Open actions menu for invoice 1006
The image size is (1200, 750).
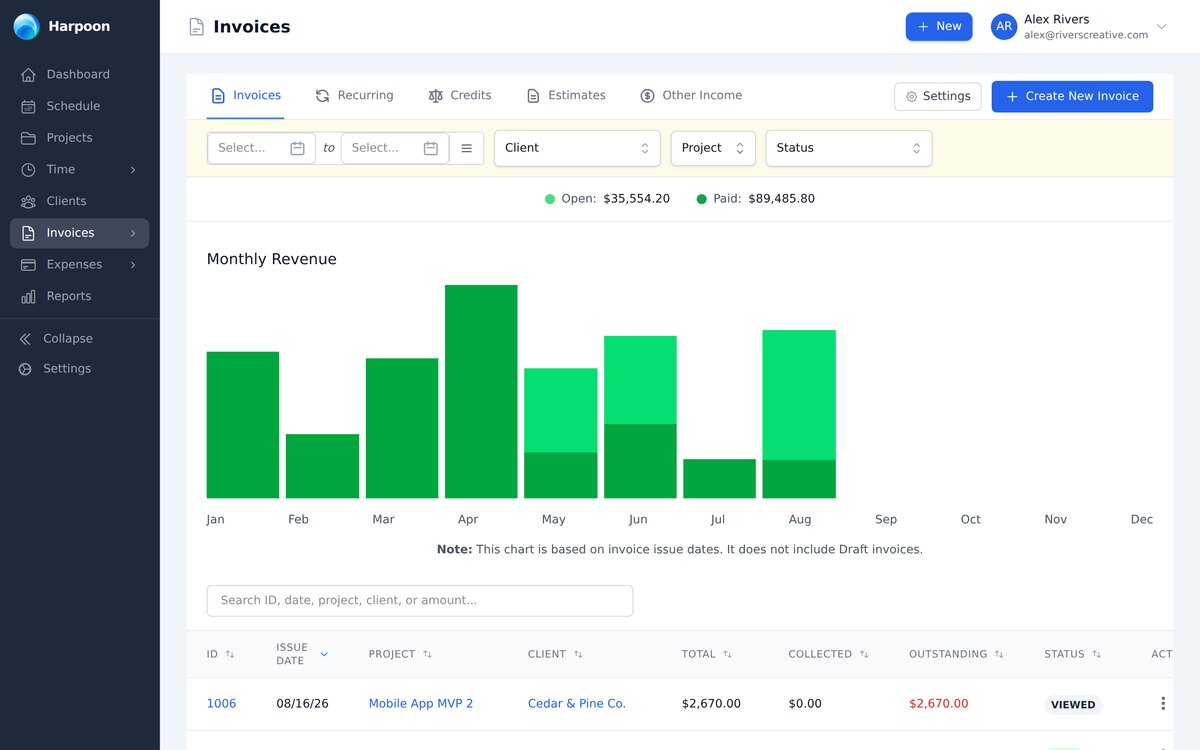pyautogui.click(x=1162, y=704)
